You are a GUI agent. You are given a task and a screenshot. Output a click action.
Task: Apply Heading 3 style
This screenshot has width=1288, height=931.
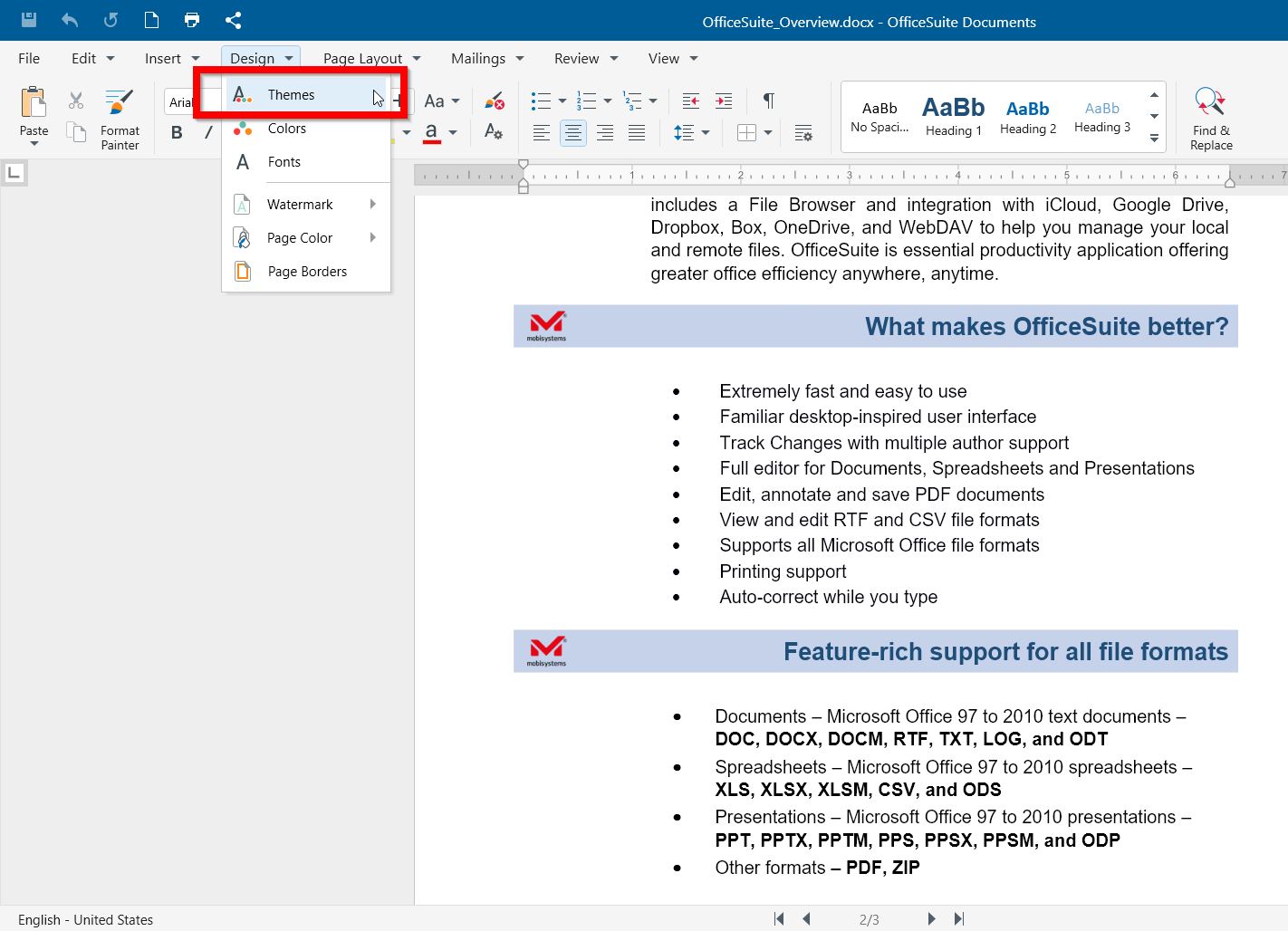point(1102,117)
